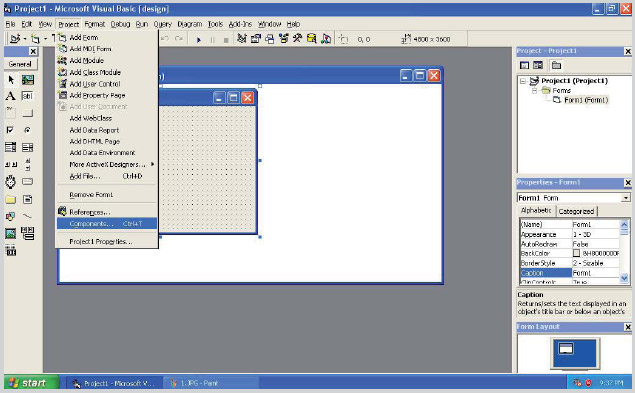Click the View Code icon in Project panel

pyautogui.click(x=524, y=65)
